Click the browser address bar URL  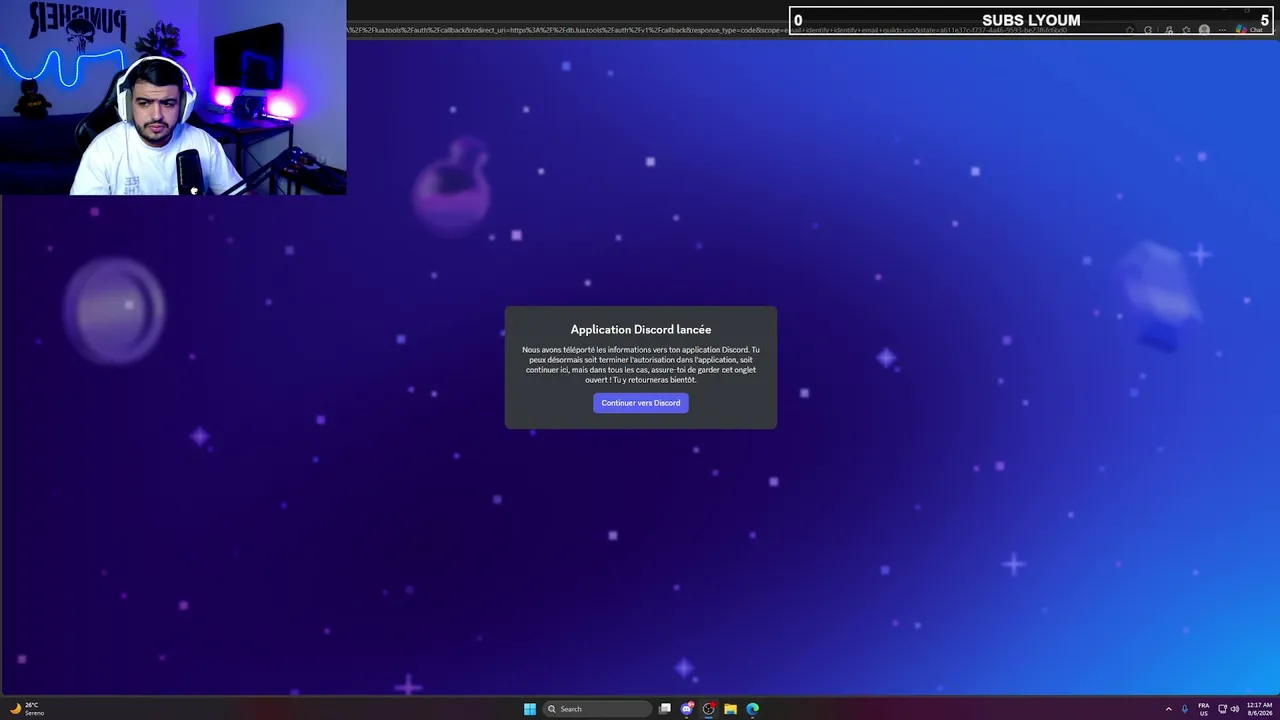pos(707,30)
